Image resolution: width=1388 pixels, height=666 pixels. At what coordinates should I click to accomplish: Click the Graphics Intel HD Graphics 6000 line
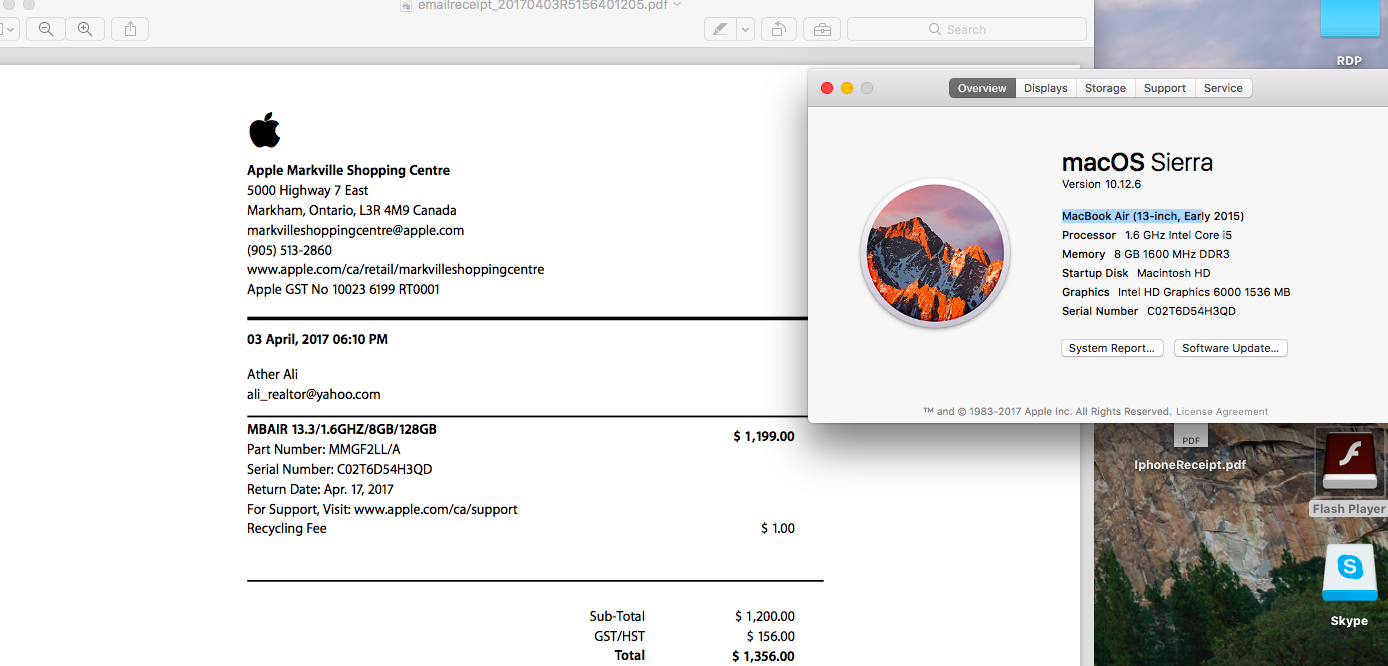click(1176, 292)
